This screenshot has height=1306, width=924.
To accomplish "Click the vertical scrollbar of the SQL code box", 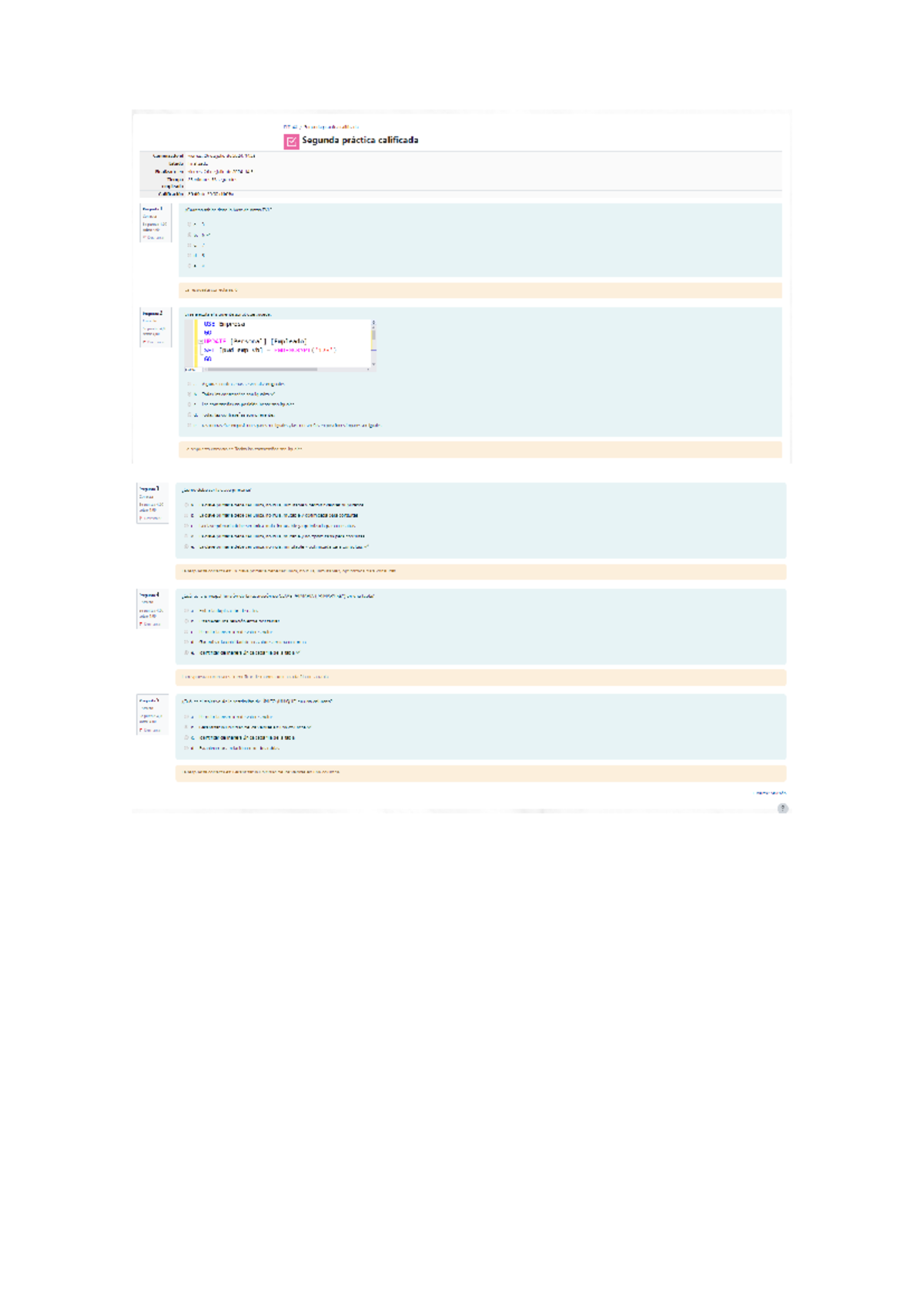I will pos(373,343).
